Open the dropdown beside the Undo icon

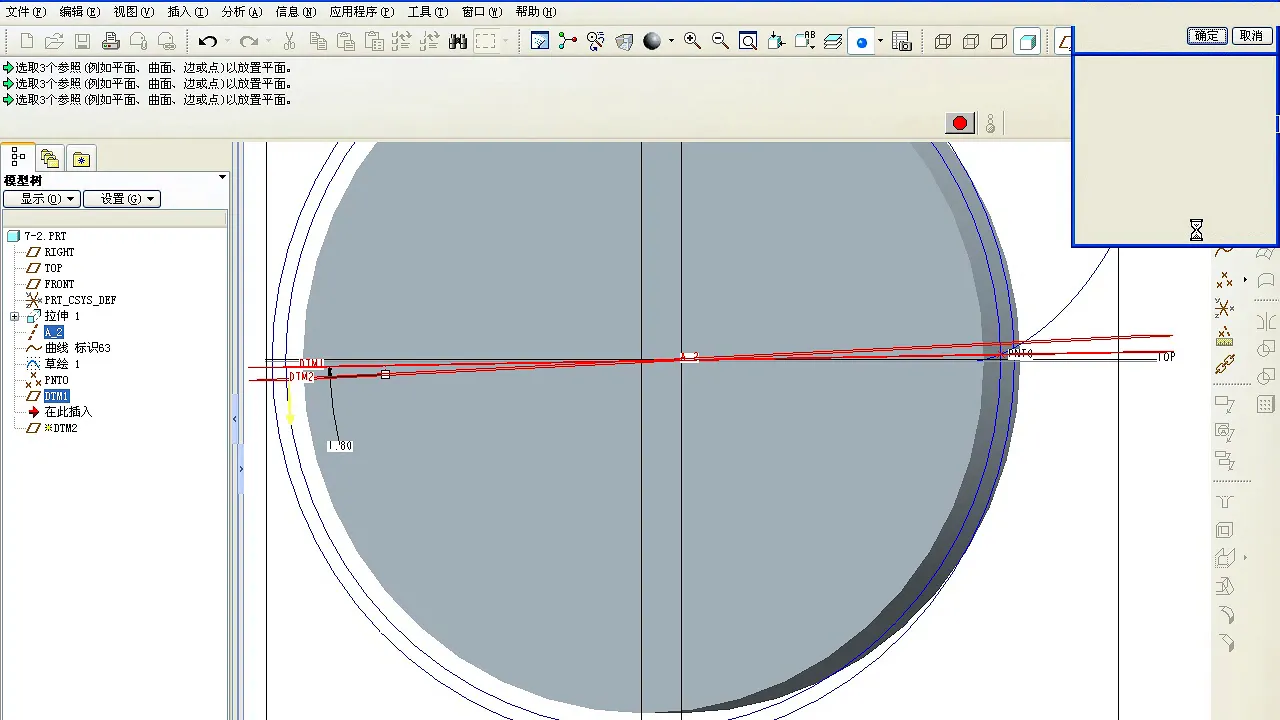click(x=227, y=41)
